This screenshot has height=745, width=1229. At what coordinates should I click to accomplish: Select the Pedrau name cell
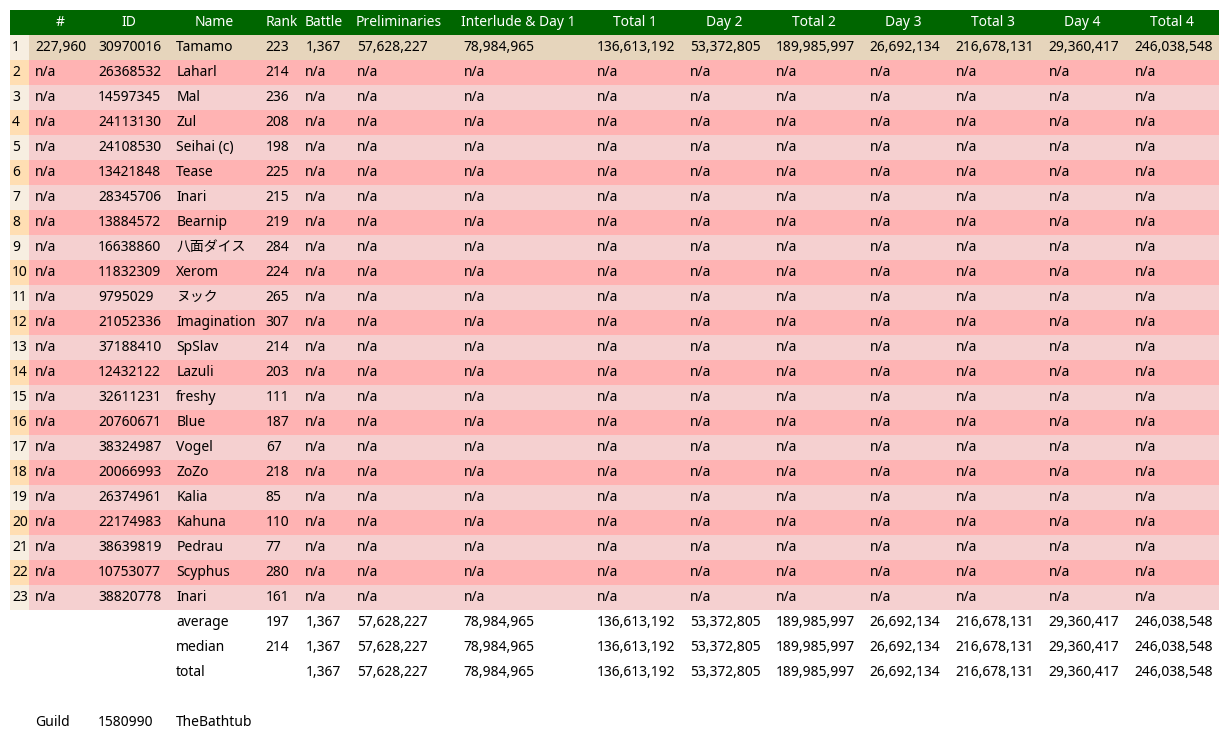(199, 546)
